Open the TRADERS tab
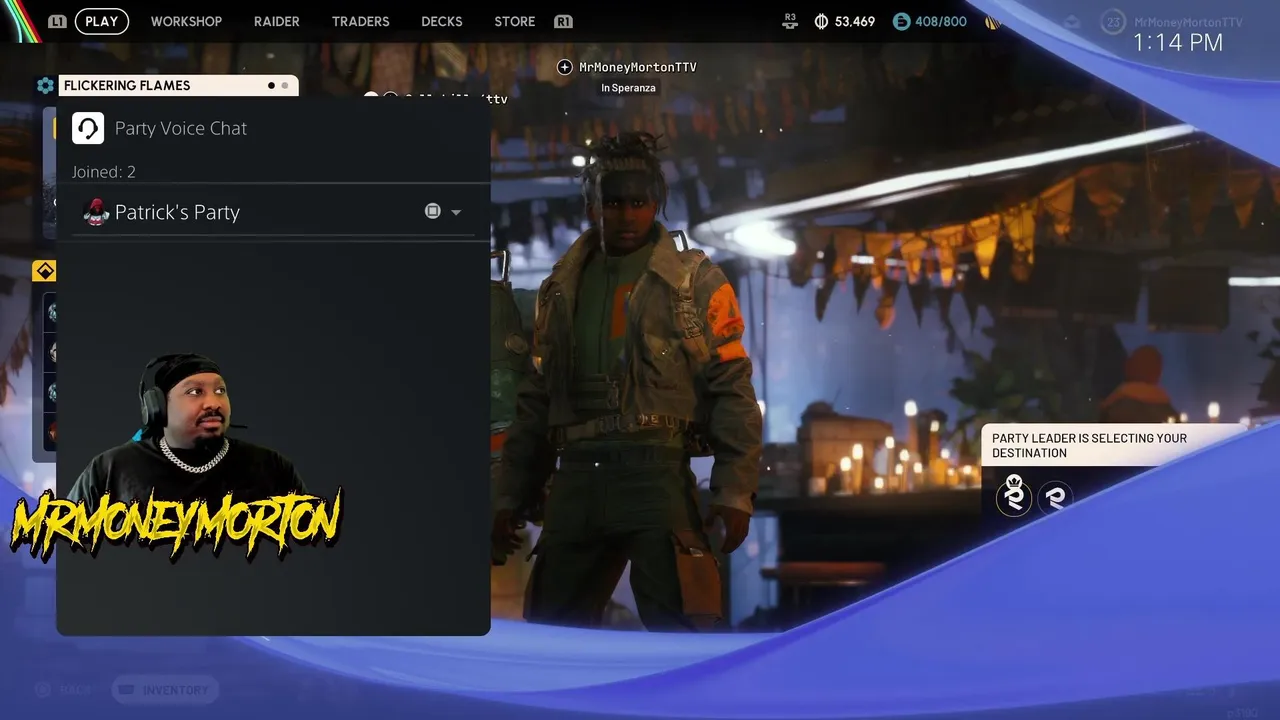This screenshot has height=720, width=1280. tap(360, 21)
